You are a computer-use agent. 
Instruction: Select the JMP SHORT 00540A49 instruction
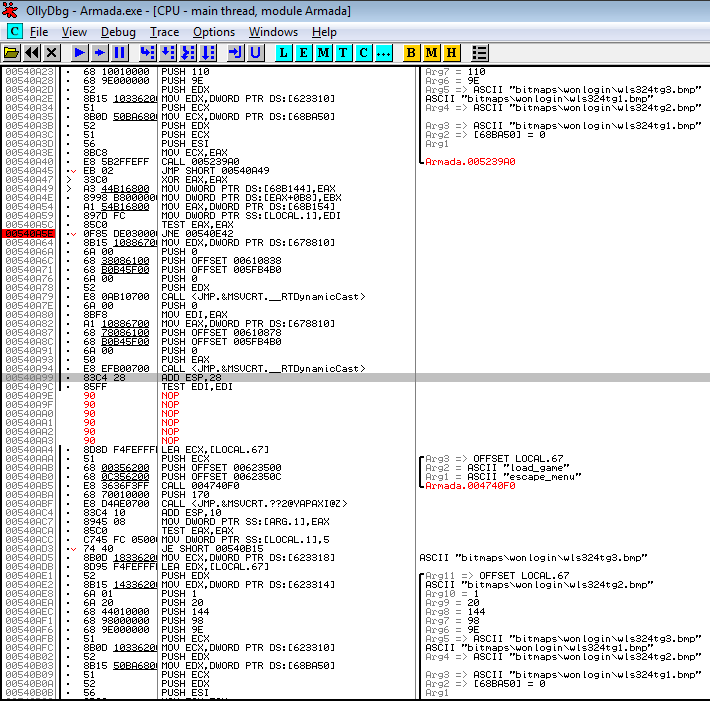click(215, 171)
